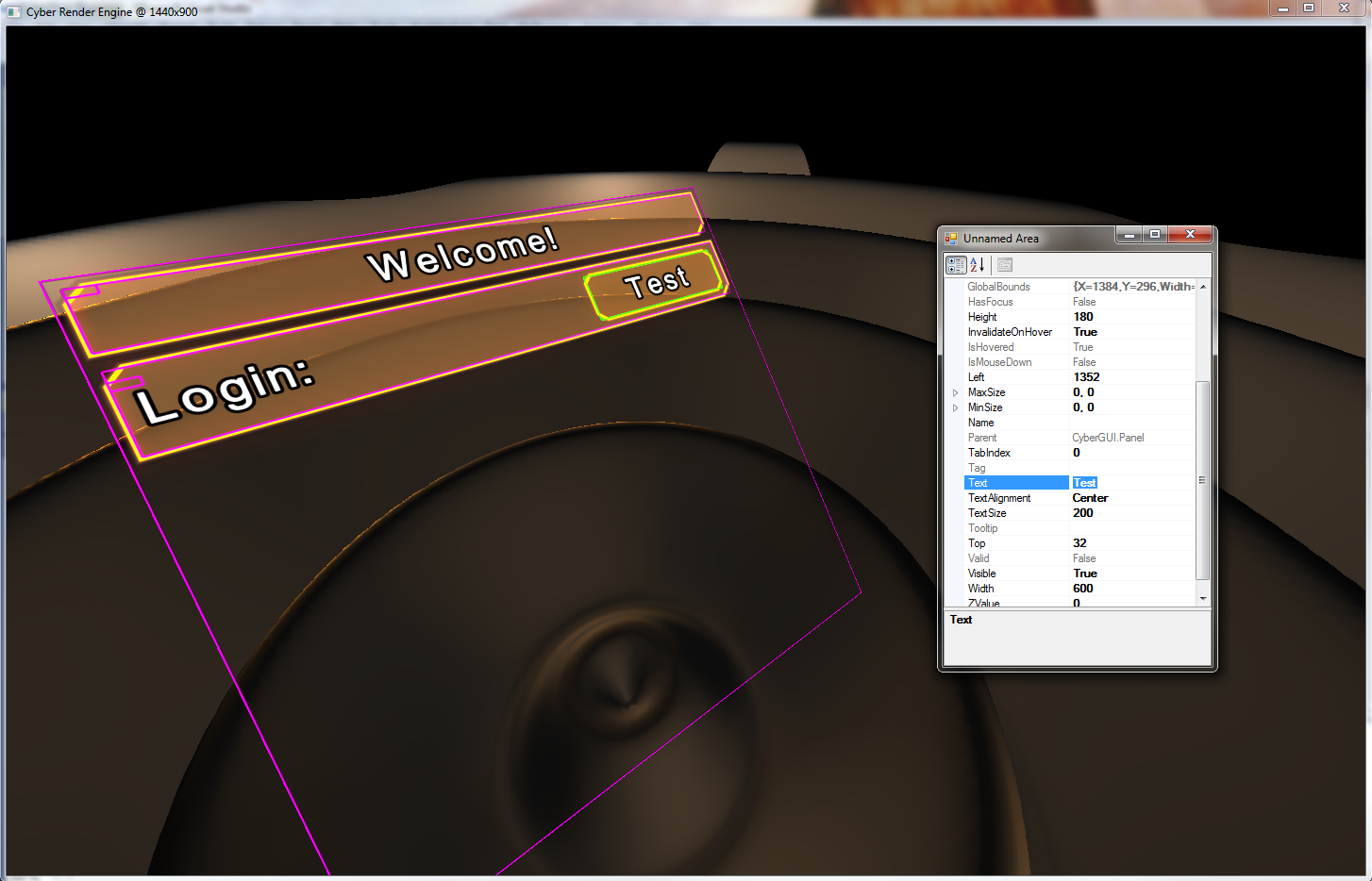This screenshot has height=881, width=1372.
Task: Sort properties alphabetically with A-Z icon
Action: (x=978, y=265)
